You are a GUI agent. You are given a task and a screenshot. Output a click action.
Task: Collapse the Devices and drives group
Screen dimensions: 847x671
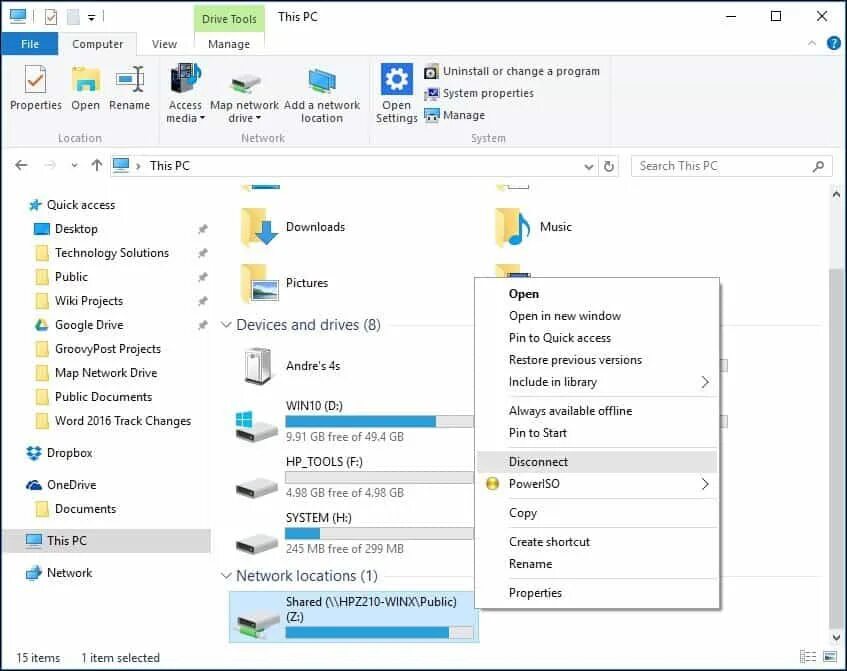(x=226, y=325)
